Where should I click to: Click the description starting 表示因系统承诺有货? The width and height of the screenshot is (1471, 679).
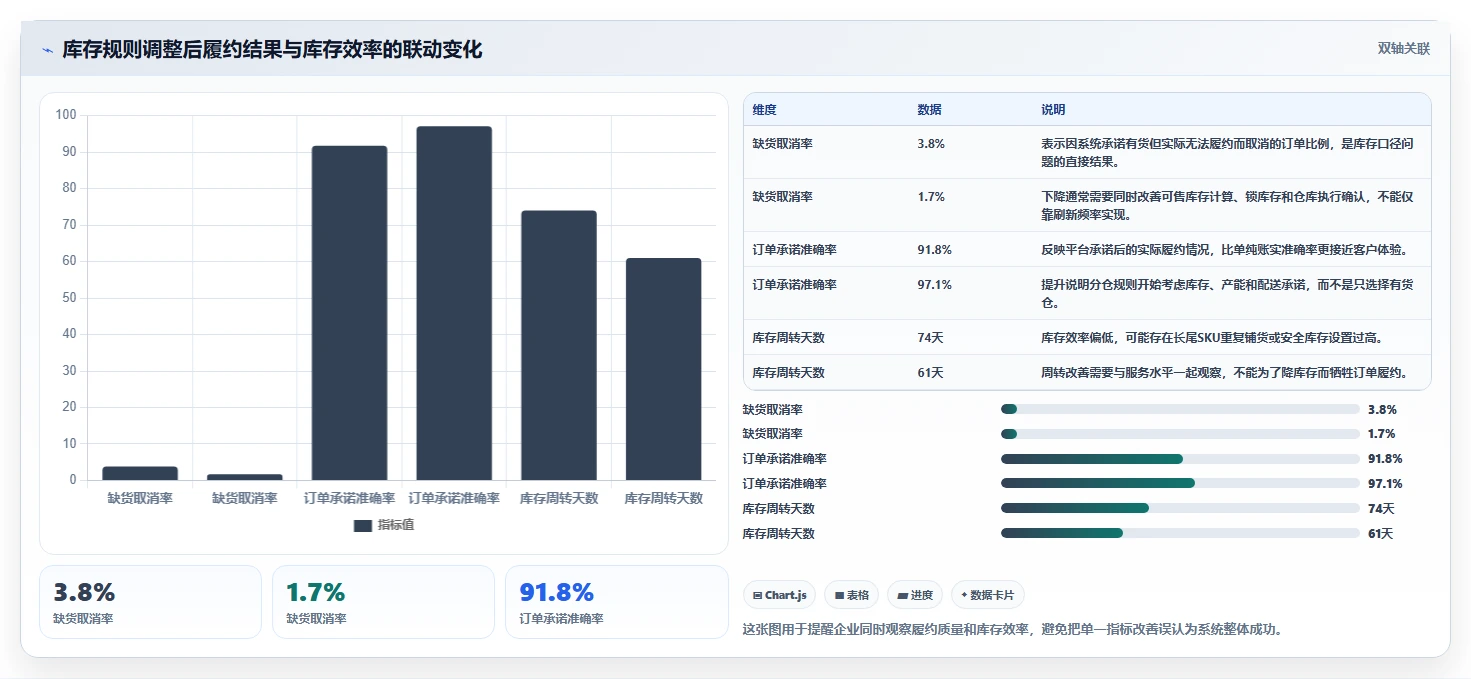pos(1227,152)
